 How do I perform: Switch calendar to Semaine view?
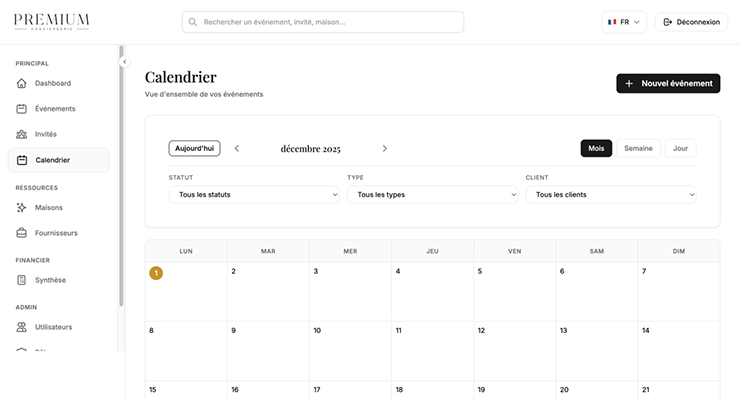click(638, 148)
